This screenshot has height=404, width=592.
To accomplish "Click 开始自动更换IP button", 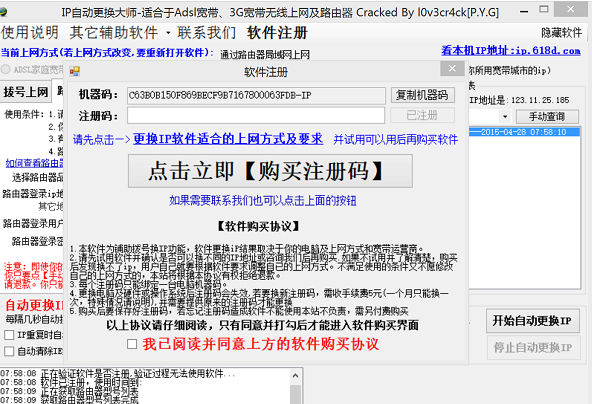I will coord(533,321).
